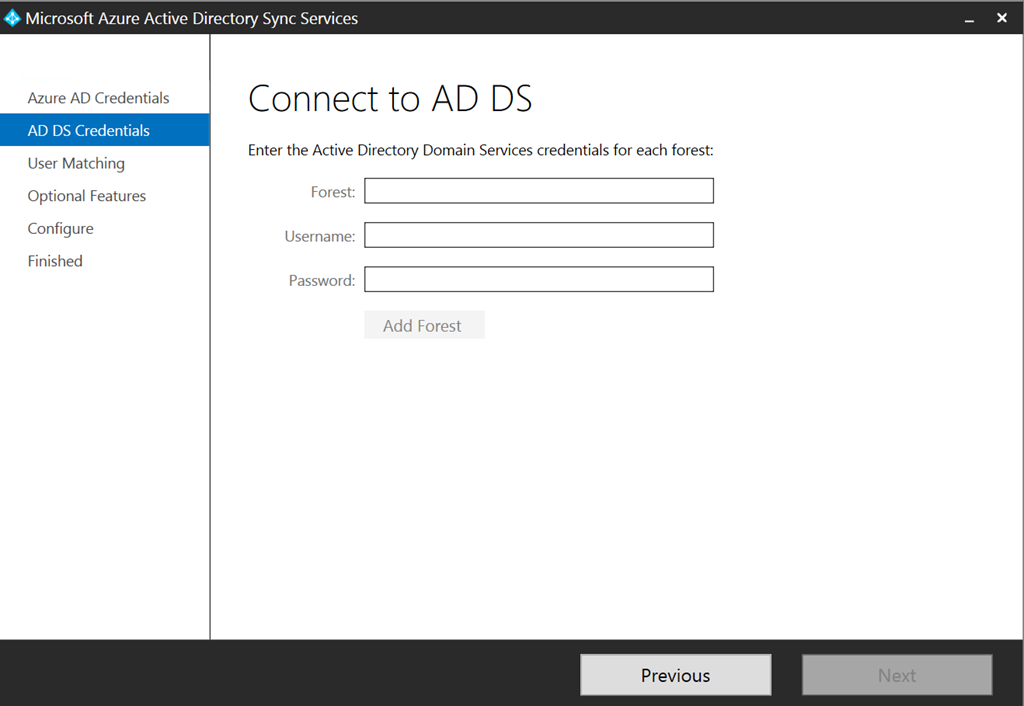Click the Password field label

coord(321,281)
